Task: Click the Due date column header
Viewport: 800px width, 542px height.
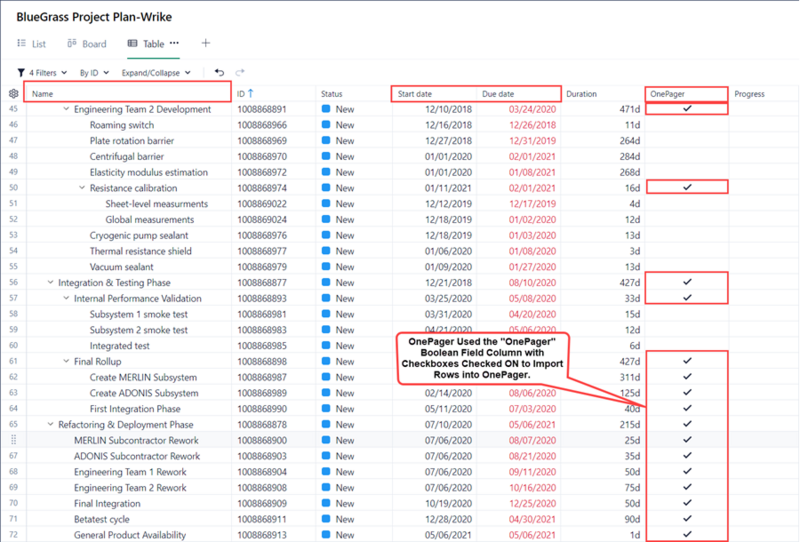Action: (x=498, y=94)
